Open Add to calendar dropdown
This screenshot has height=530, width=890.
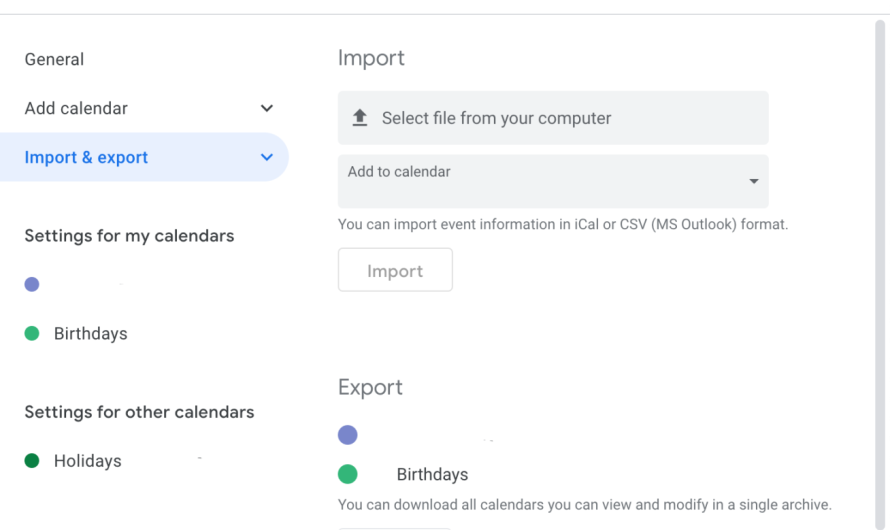point(553,182)
